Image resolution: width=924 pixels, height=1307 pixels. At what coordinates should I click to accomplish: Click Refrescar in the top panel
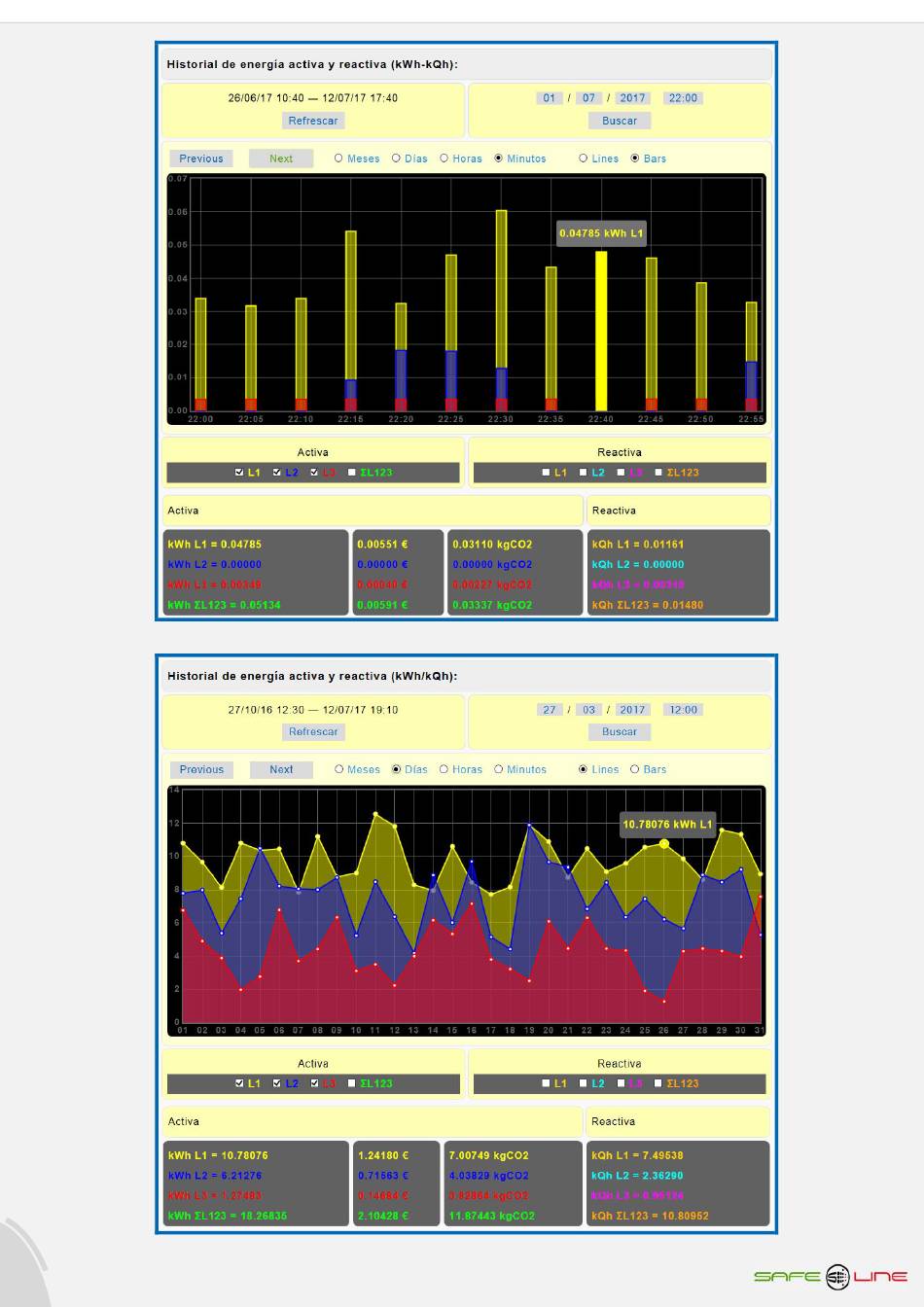(x=313, y=121)
